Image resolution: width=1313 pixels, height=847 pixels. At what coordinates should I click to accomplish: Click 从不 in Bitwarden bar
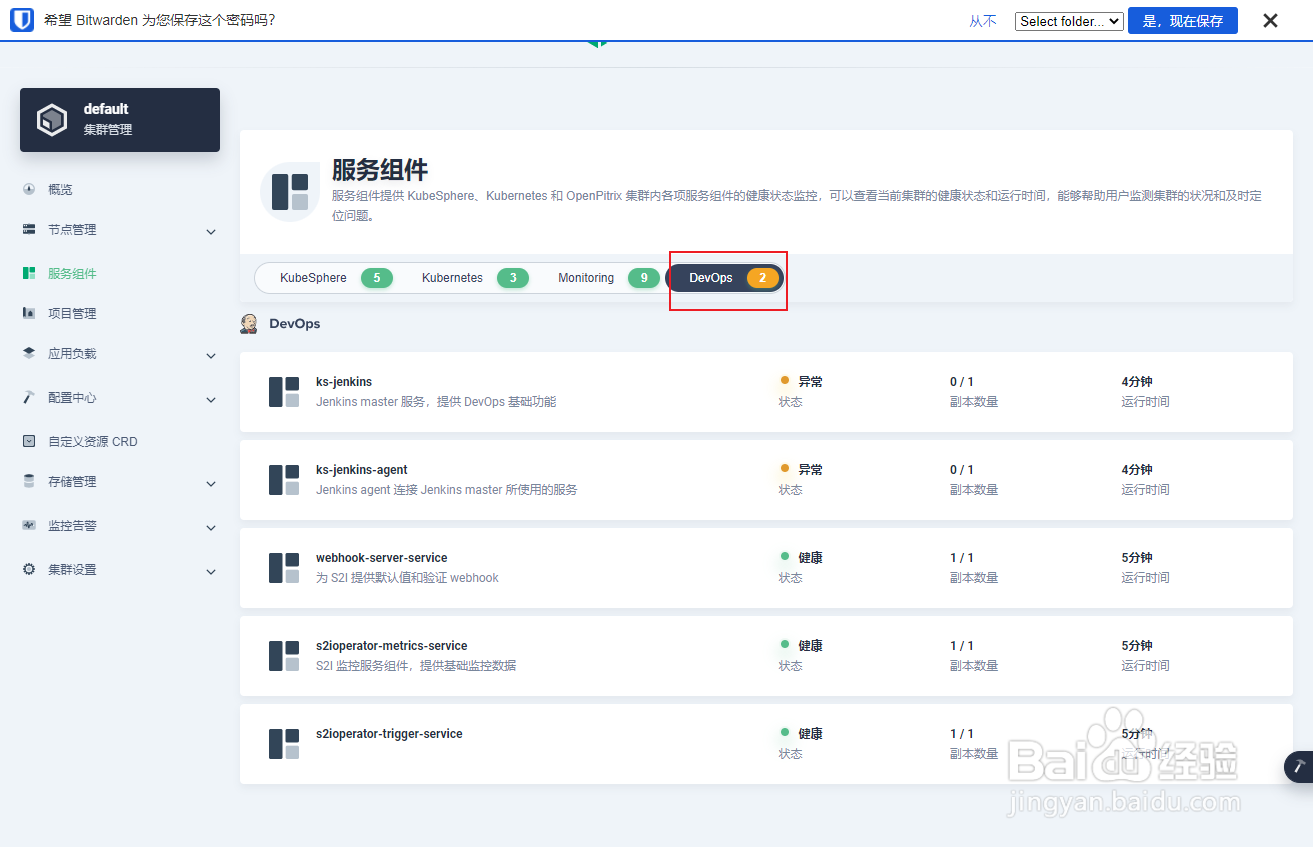click(983, 21)
